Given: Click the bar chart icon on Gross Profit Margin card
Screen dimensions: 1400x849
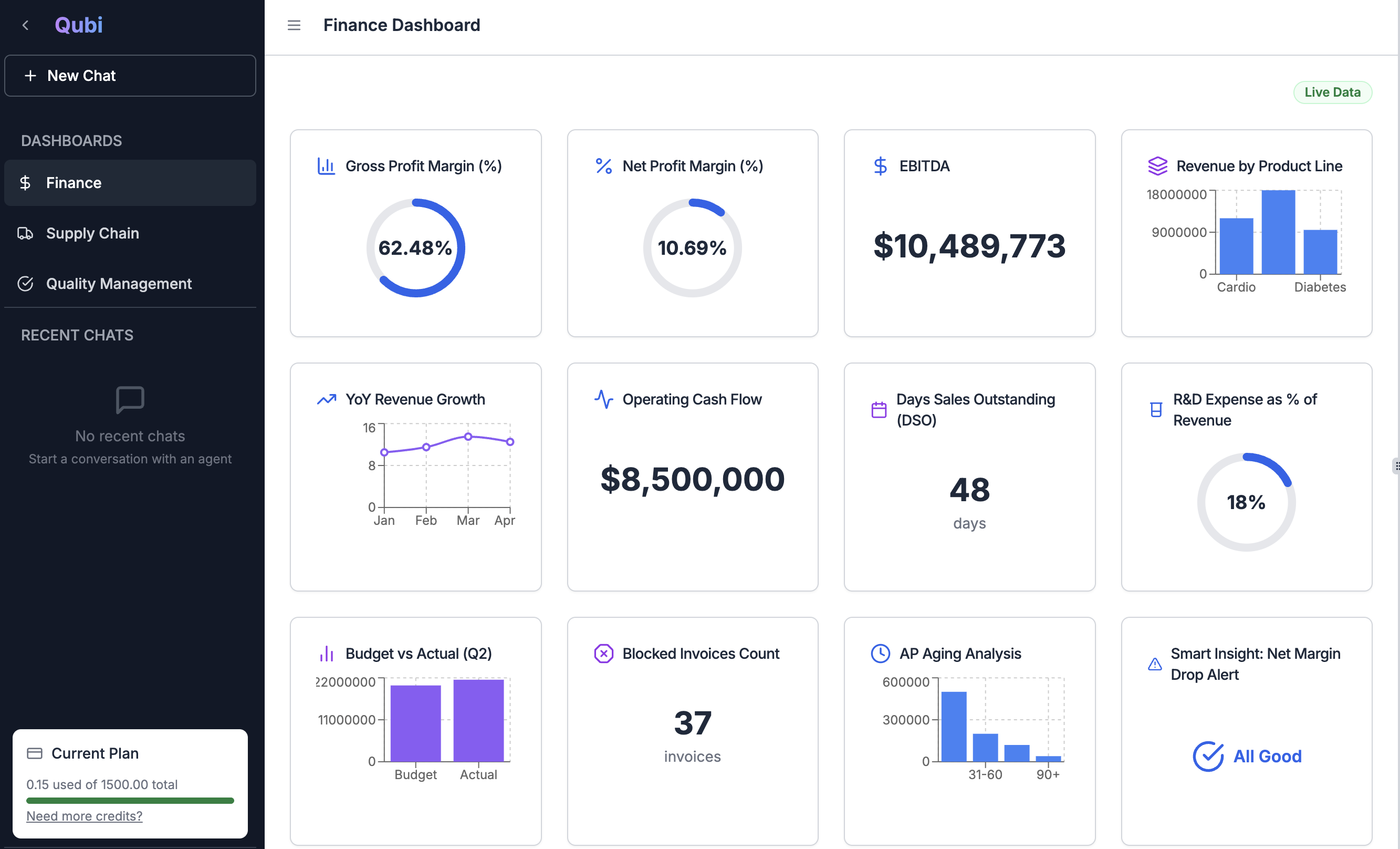Looking at the screenshot, I should coord(326,165).
